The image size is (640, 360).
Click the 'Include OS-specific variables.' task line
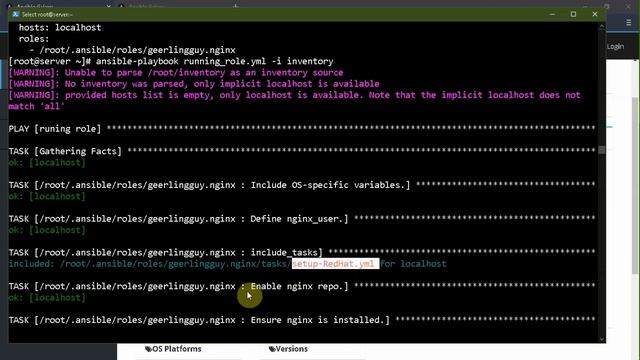[x=302, y=185]
